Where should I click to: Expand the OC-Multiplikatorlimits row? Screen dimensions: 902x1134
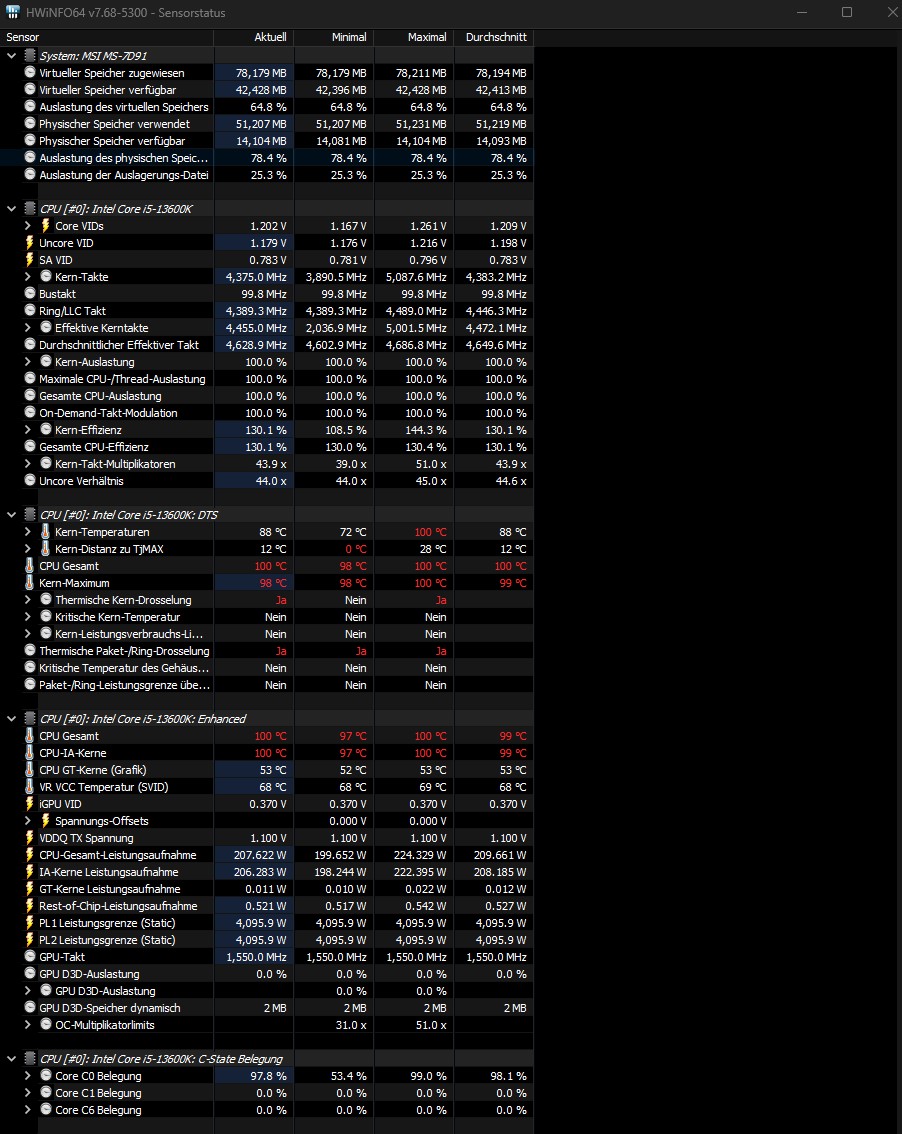pyautogui.click(x=27, y=1025)
